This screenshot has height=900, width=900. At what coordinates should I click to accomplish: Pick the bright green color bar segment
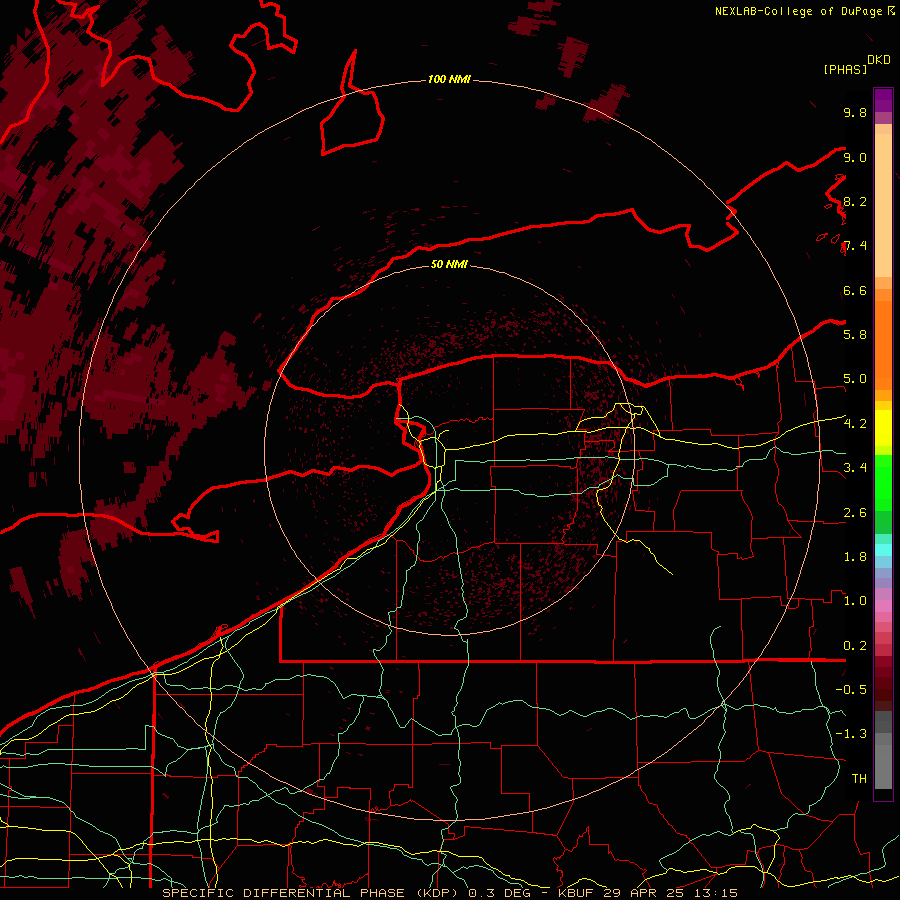point(883,482)
